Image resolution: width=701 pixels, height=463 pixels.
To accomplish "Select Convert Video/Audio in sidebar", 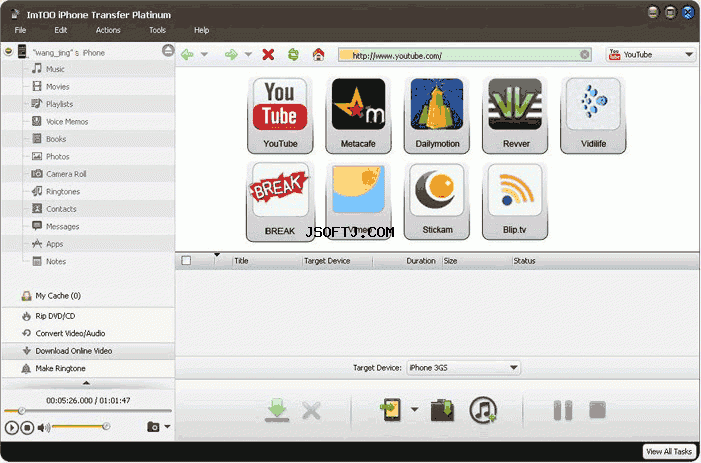I will 88,333.
